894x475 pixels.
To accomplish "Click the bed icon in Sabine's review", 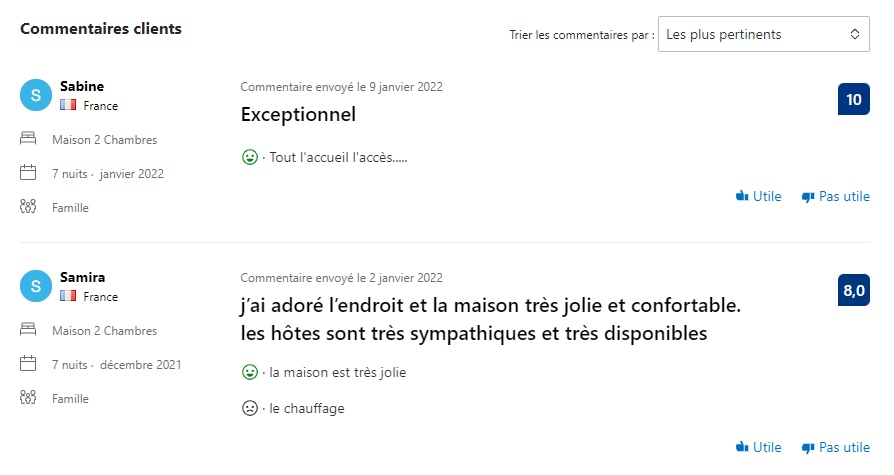I will point(28,139).
